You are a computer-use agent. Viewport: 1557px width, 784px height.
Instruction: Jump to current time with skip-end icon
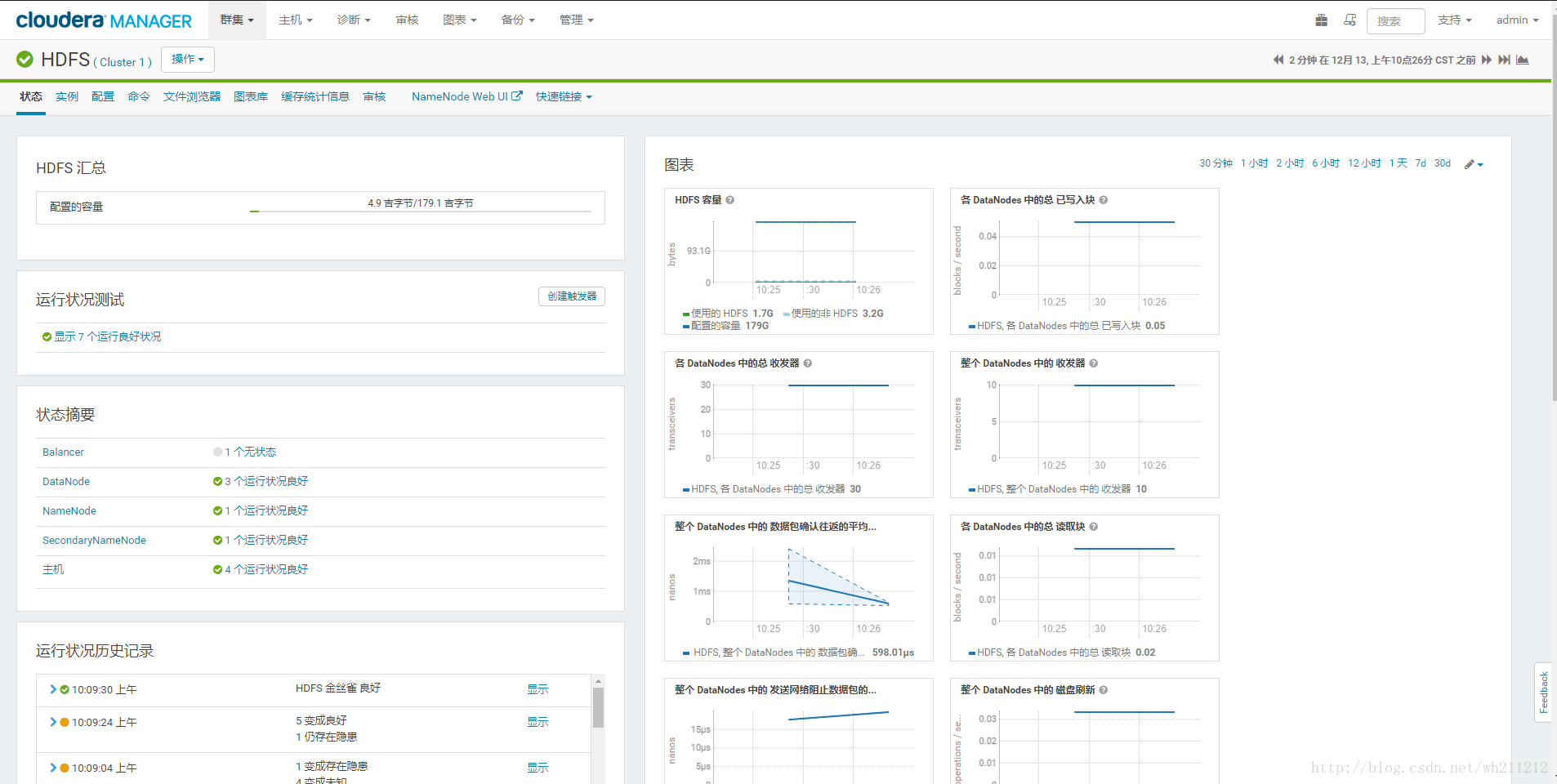(x=1504, y=60)
